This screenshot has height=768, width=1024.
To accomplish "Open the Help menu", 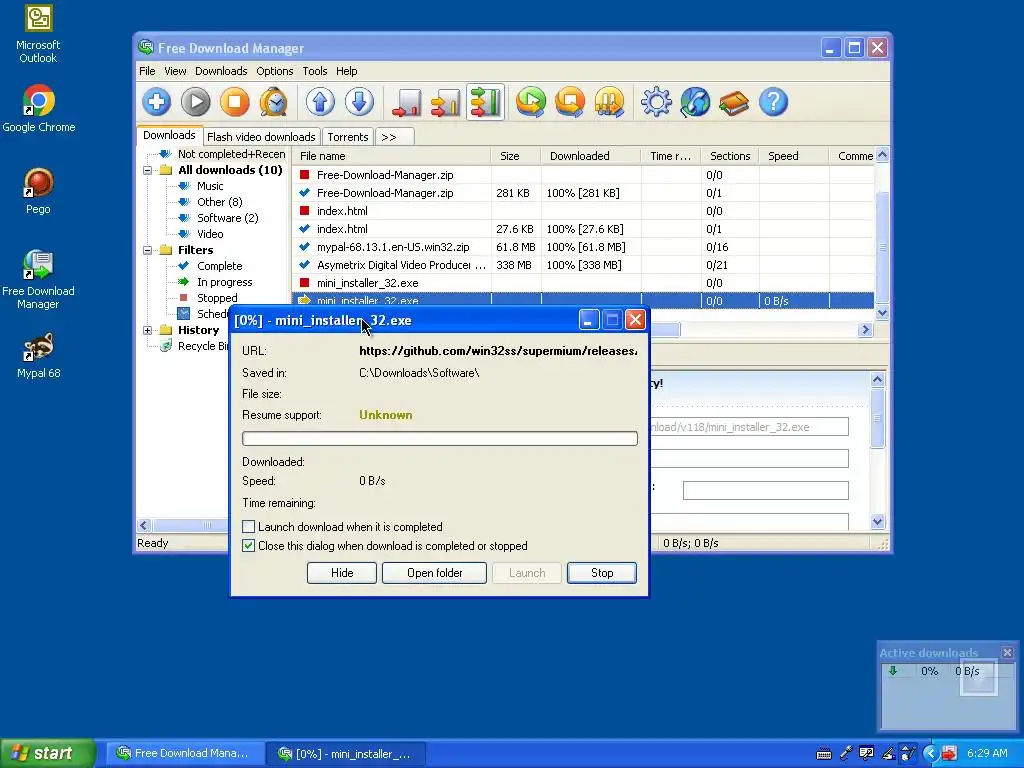I will [347, 71].
